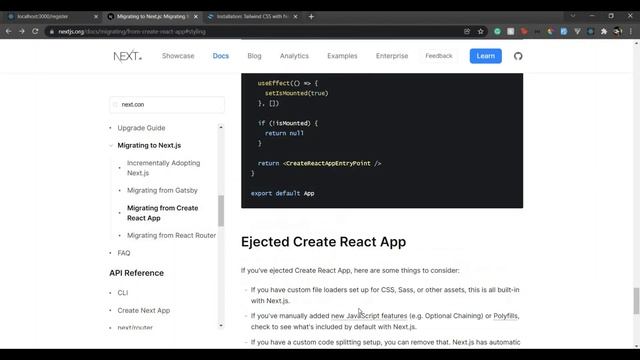Click the Ejected Create React App heading

[323, 242]
